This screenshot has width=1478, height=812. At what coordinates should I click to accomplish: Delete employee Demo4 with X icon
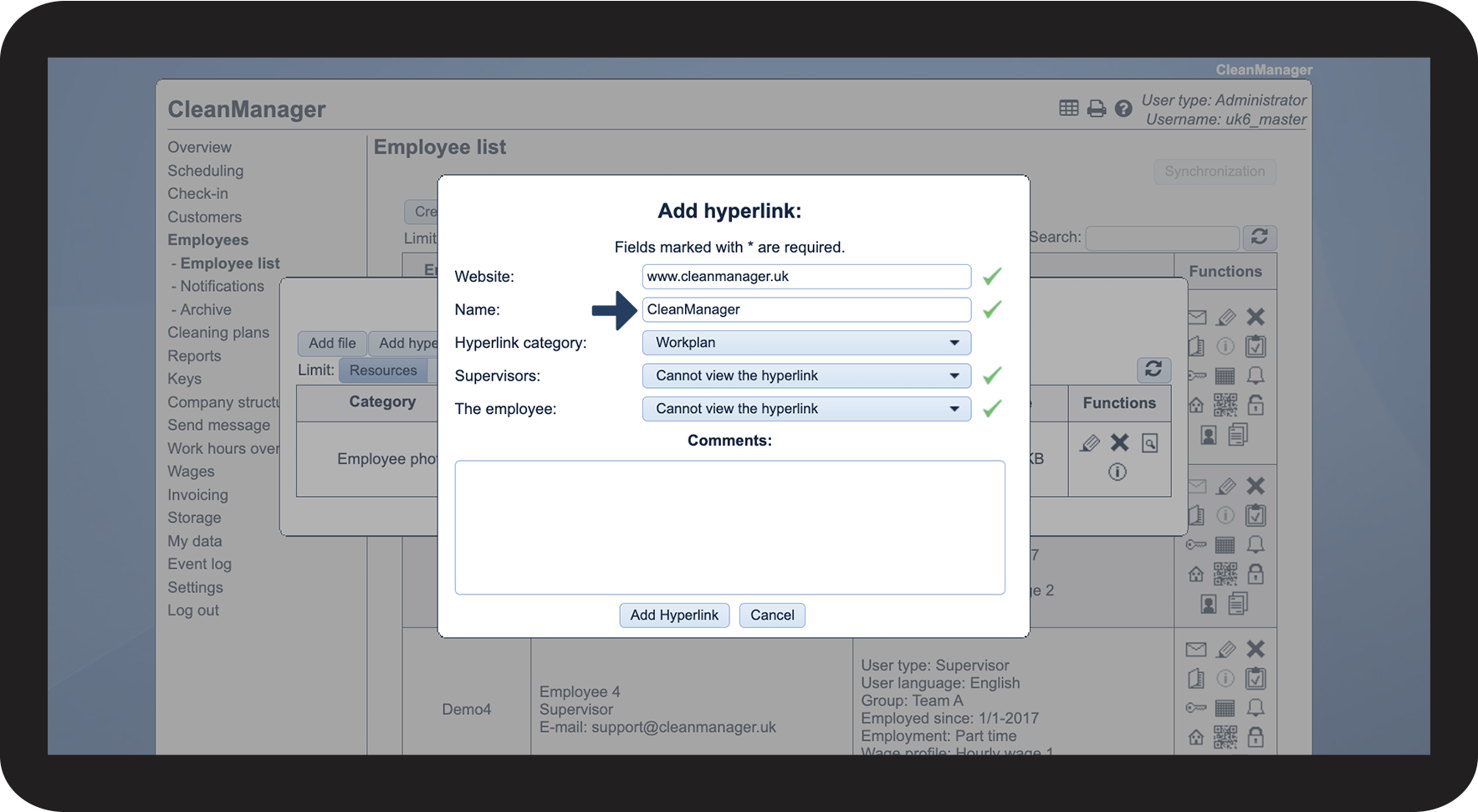[1256, 649]
